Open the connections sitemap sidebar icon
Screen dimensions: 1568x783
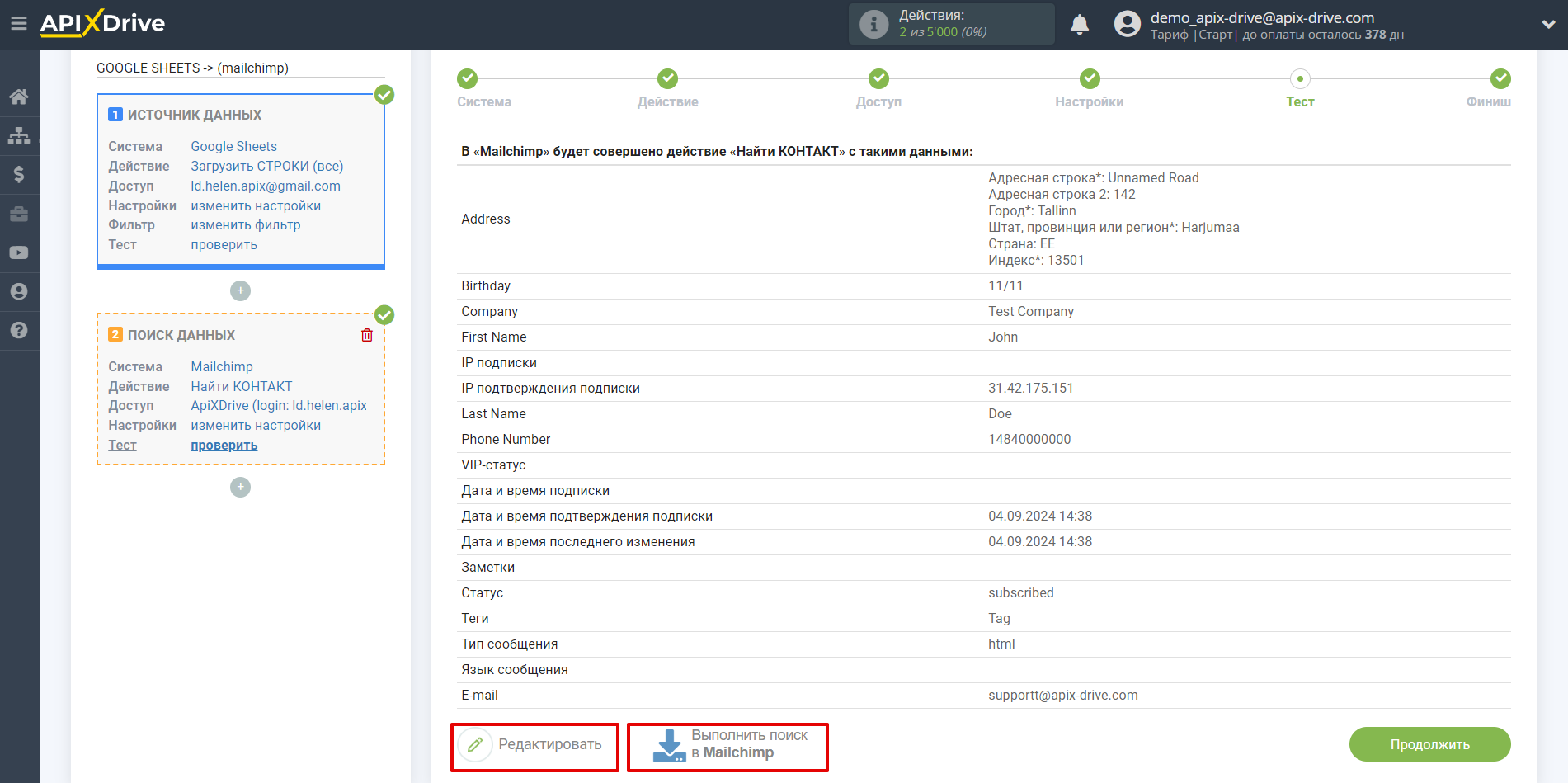point(19,135)
